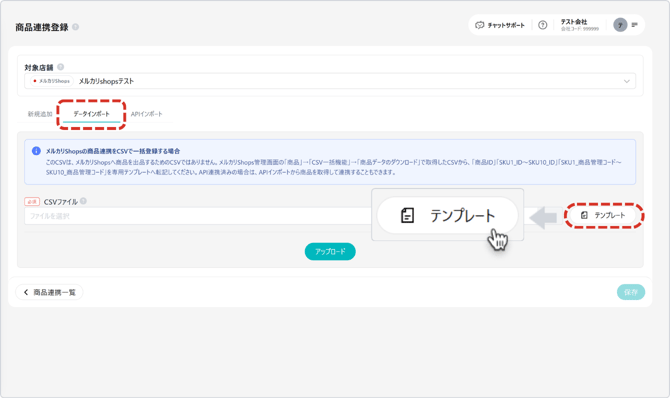Open the menu icon beside the avatar
The height and width of the screenshot is (398, 670).
tap(635, 25)
